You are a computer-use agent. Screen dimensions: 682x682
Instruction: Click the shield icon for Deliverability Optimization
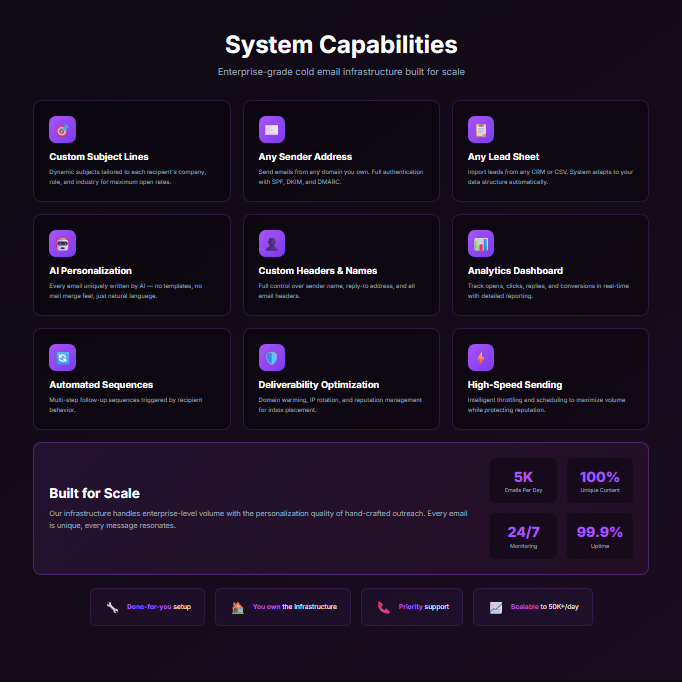click(272, 357)
